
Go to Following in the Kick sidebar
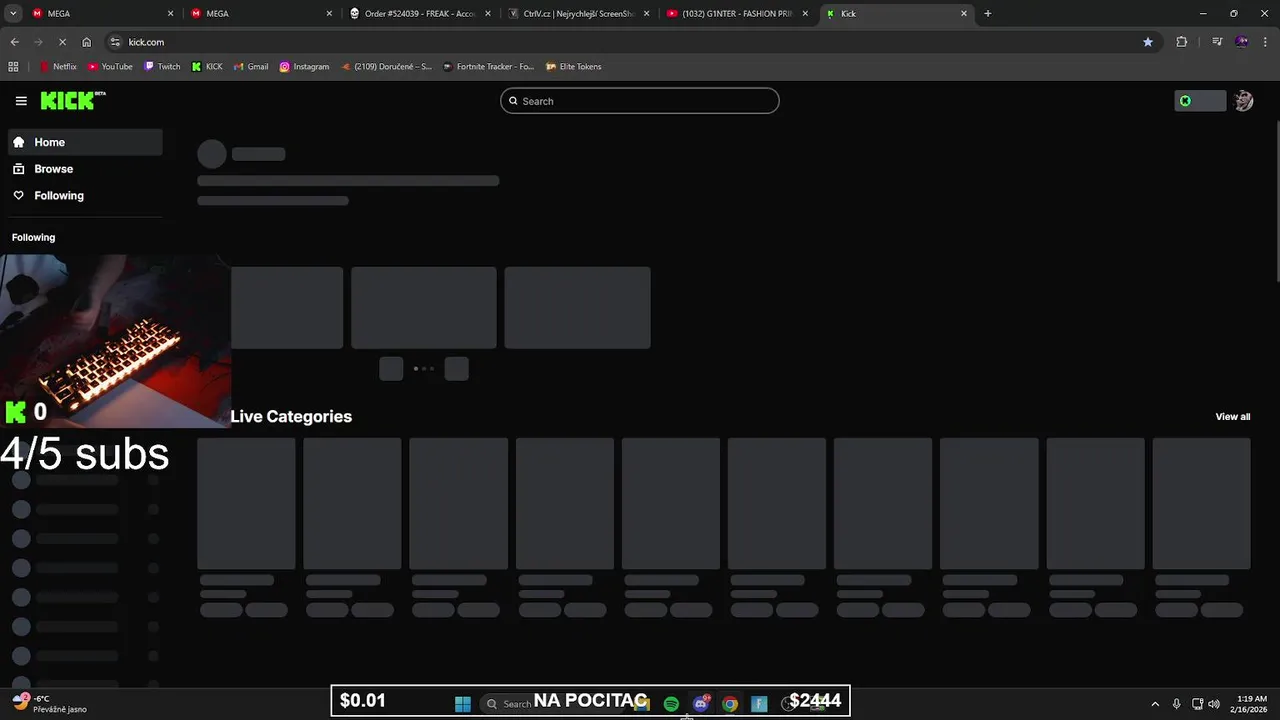85,196
